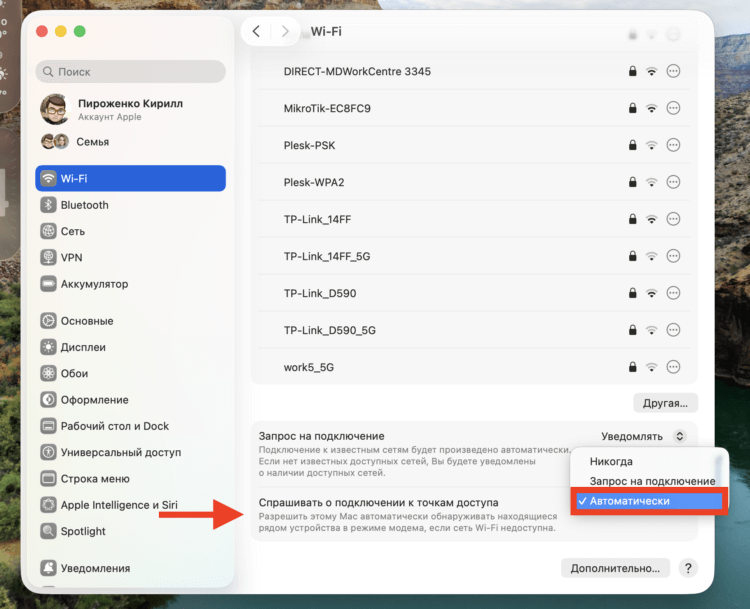Screen dimensions: 750x609
Task: Open Обои settings in sidebar
Action: coord(130,373)
